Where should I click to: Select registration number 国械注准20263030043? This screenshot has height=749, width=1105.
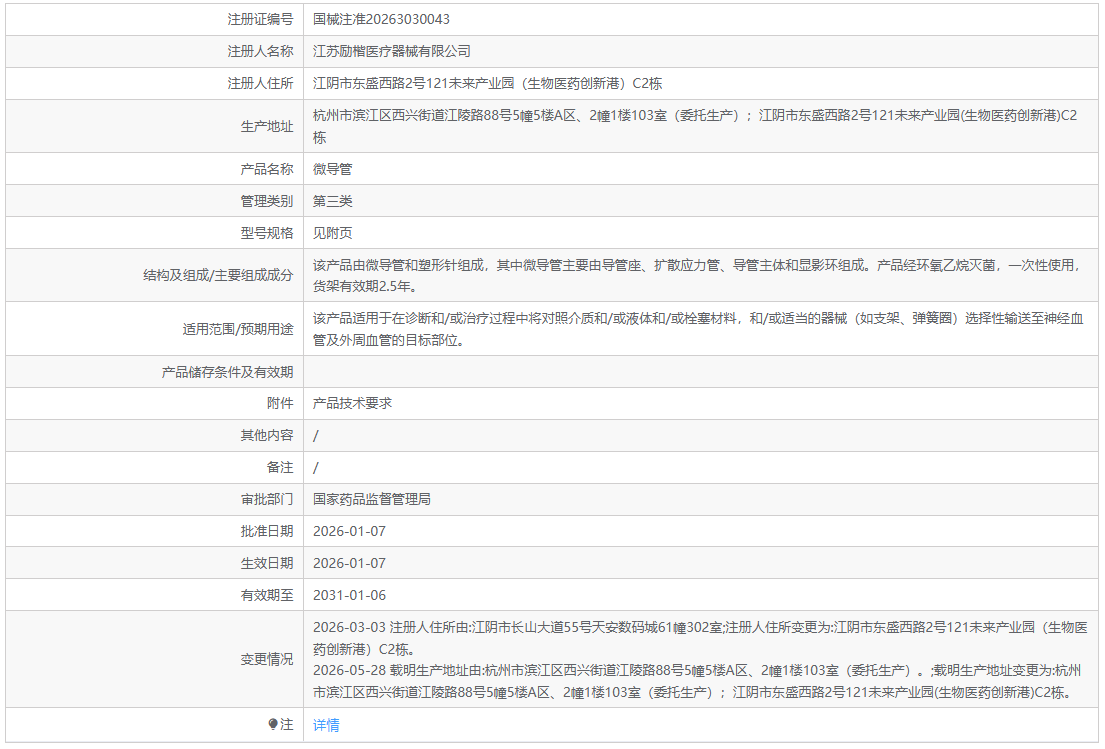[381, 19]
